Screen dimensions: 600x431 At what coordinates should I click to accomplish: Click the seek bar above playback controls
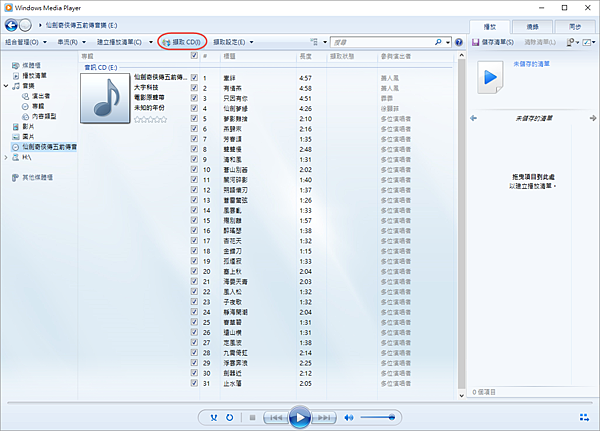(x=300, y=403)
